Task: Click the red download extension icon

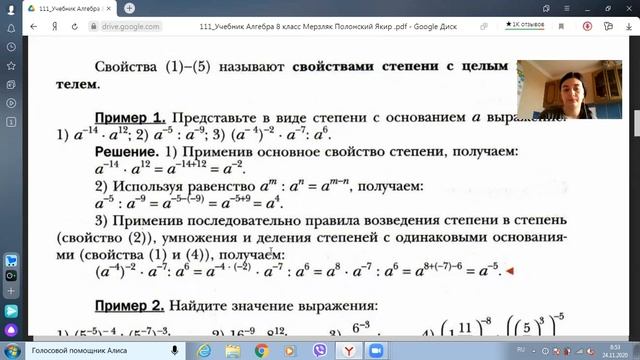Action: tap(587, 27)
